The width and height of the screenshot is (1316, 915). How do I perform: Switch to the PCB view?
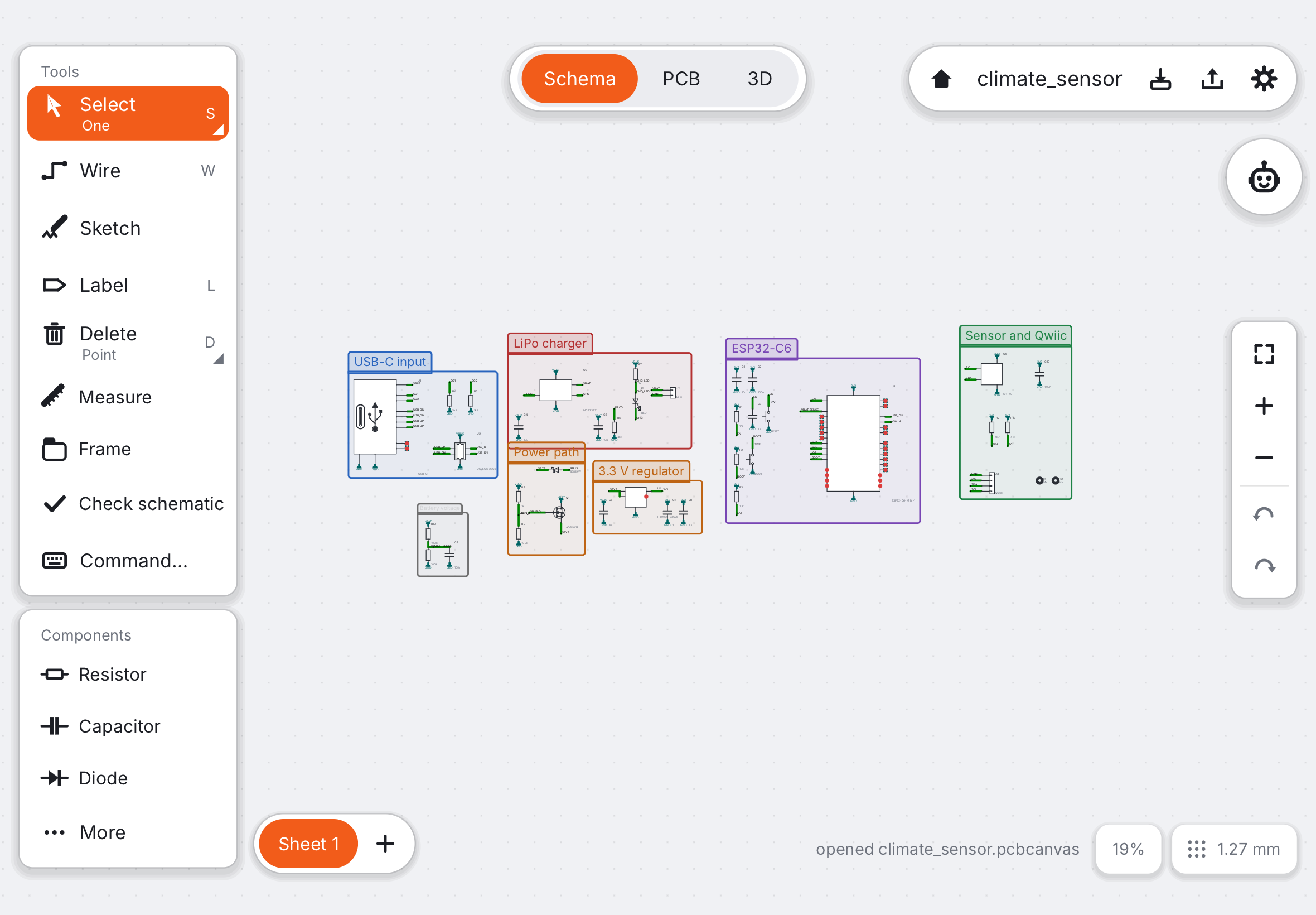681,79
